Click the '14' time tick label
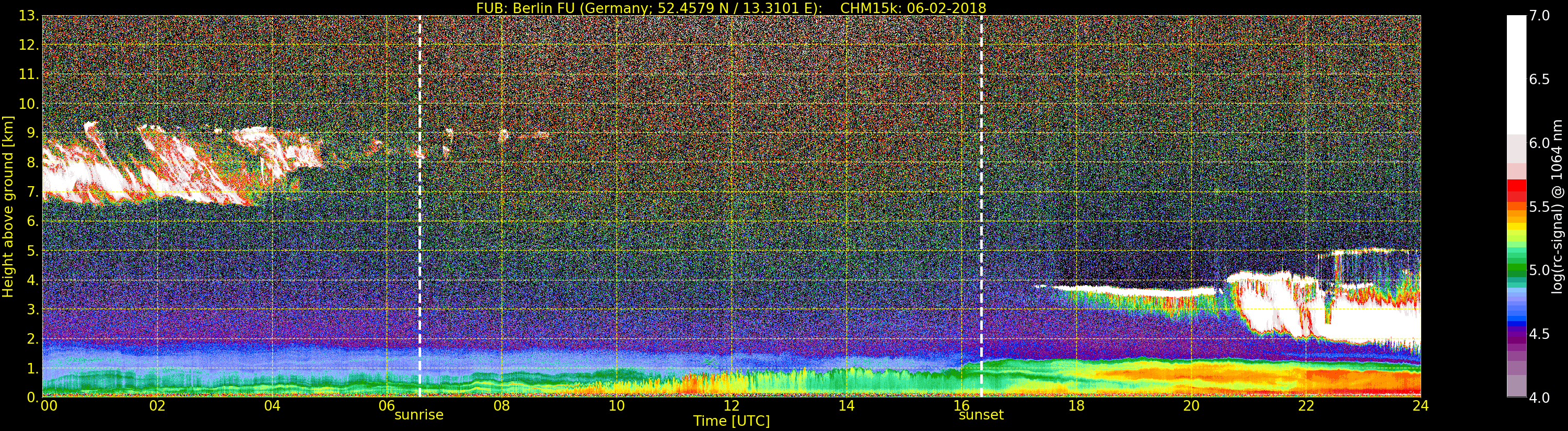Image resolution: width=1568 pixels, height=431 pixels. tap(846, 406)
